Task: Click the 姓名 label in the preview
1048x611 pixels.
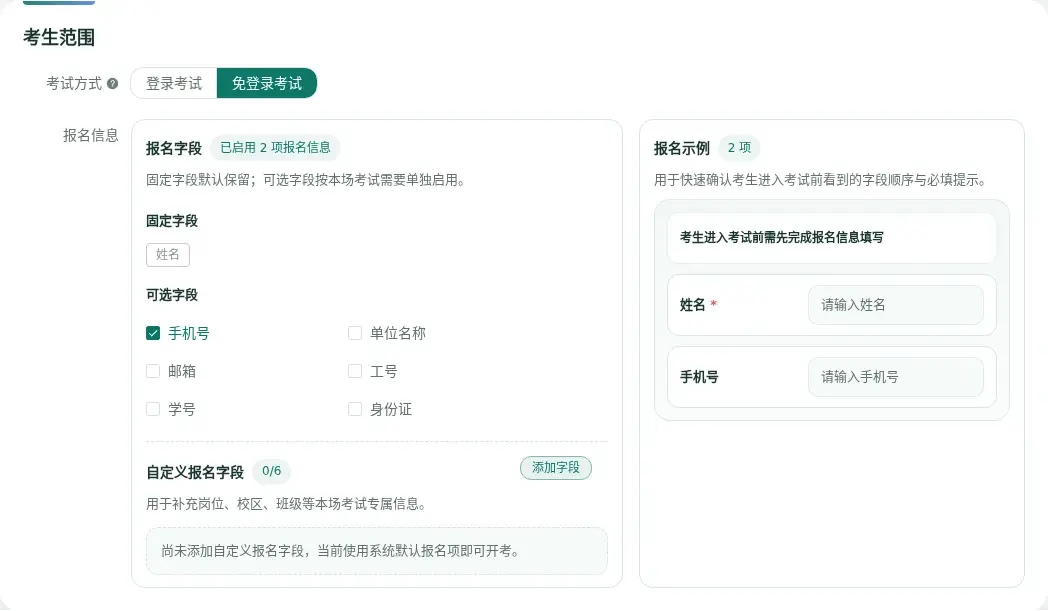Action: click(692, 305)
